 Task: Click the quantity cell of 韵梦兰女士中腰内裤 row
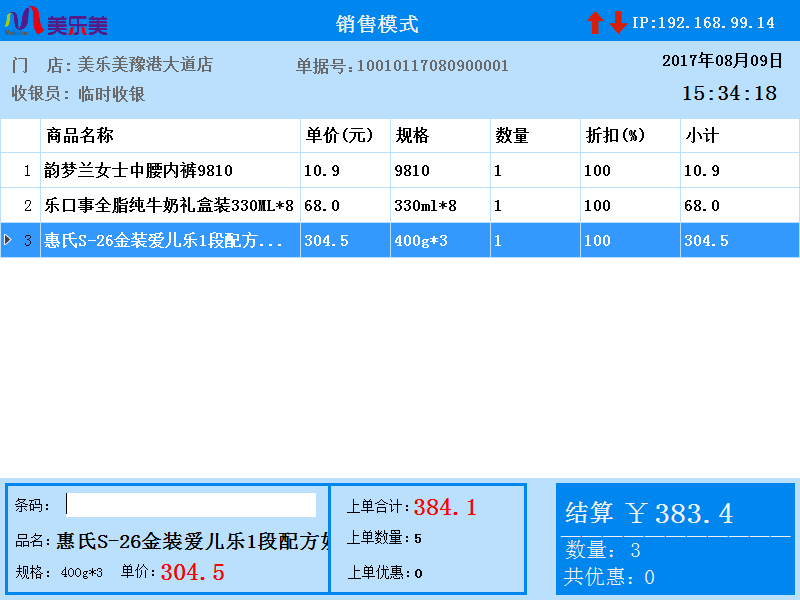(x=535, y=170)
